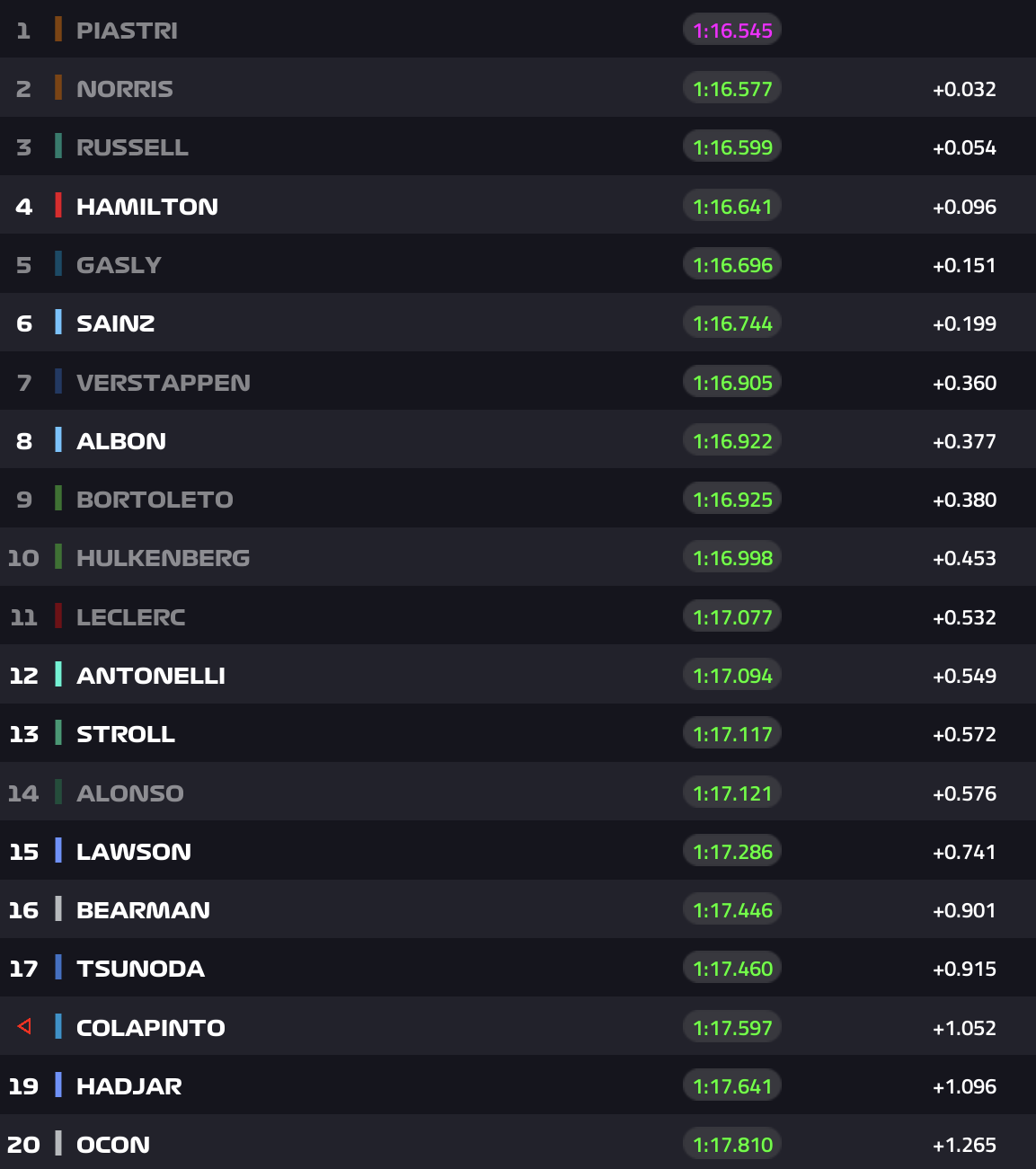Click Lawson's +0.741 gap value

[x=964, y=852]
